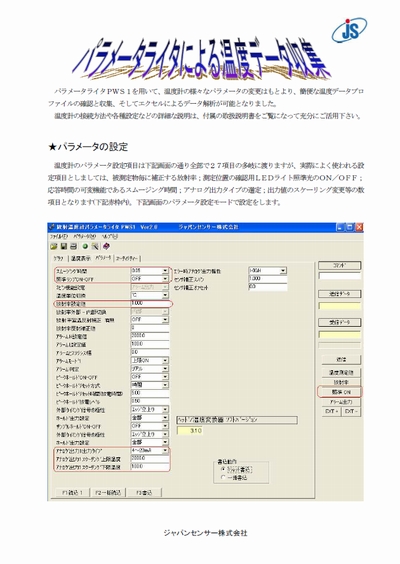Click the ピークホールドリセット時間 input field

point(150,393)
